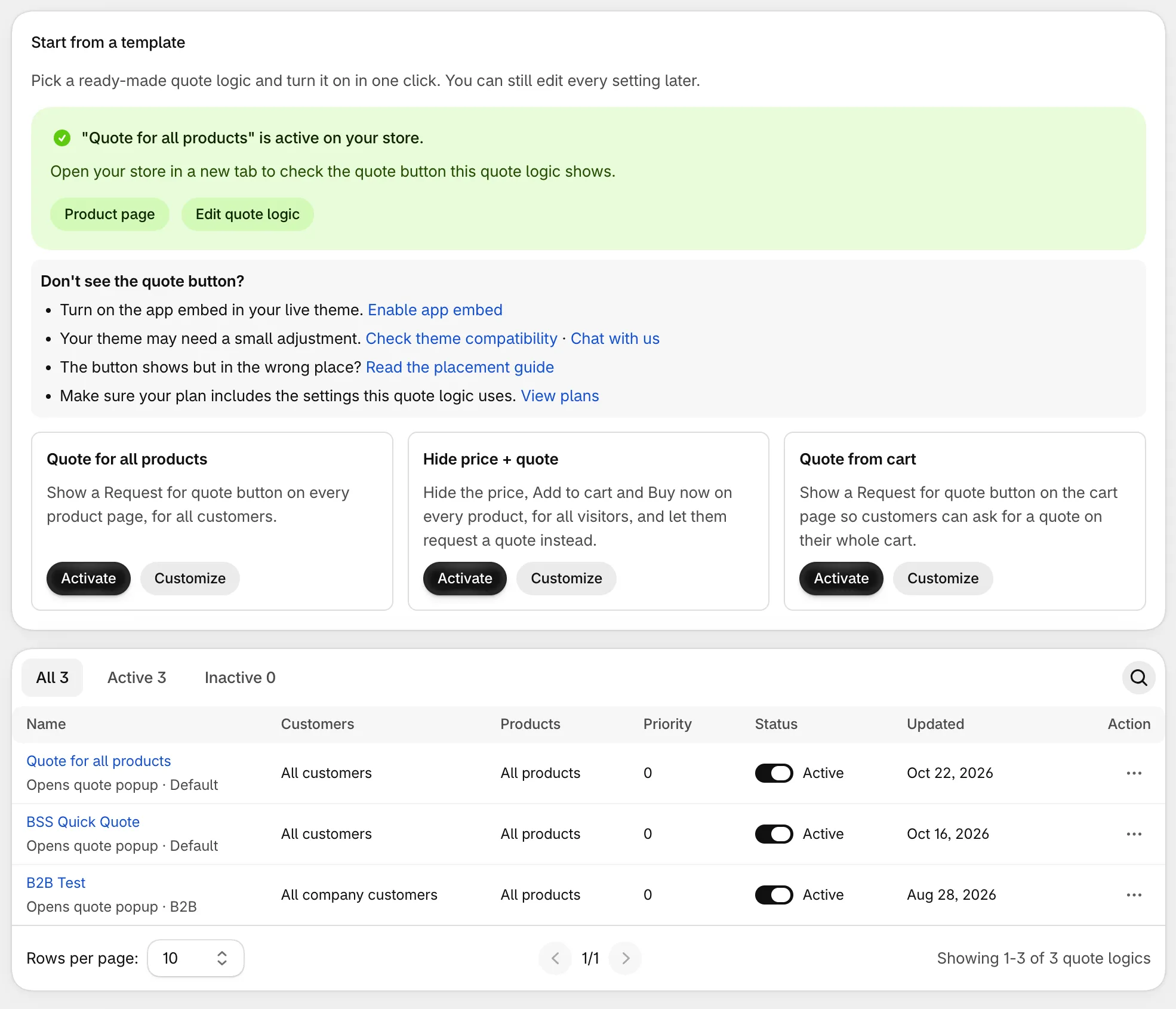
Task: Click the 1/1 page indicator
Action: (590, 958)
